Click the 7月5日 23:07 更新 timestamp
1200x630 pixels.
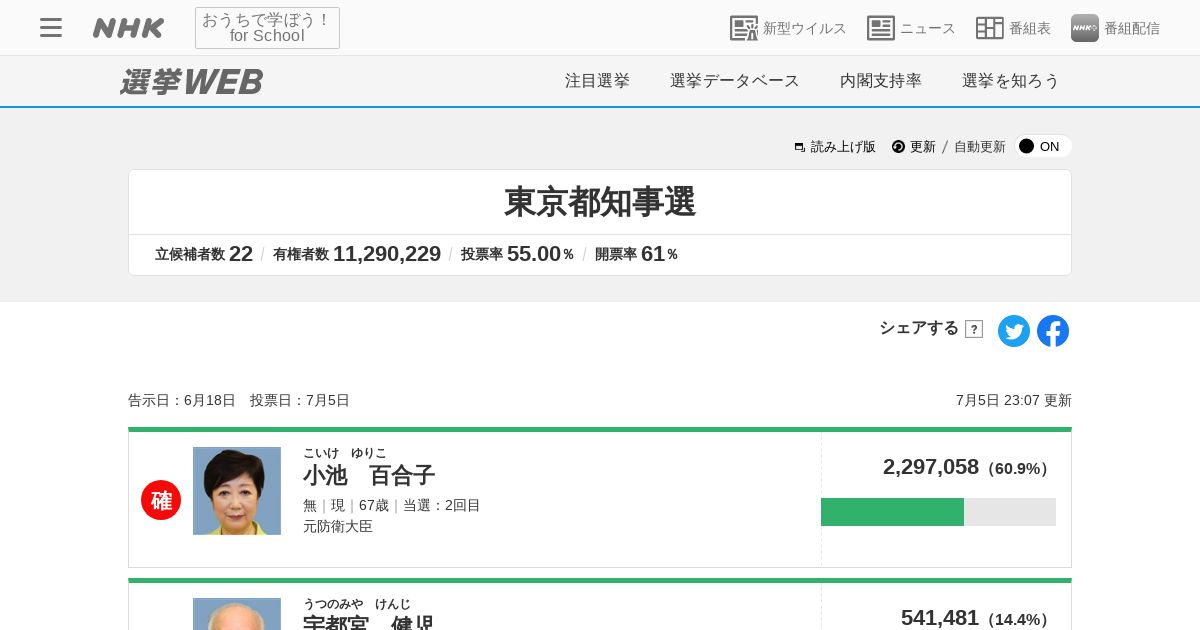point(1014,400)
